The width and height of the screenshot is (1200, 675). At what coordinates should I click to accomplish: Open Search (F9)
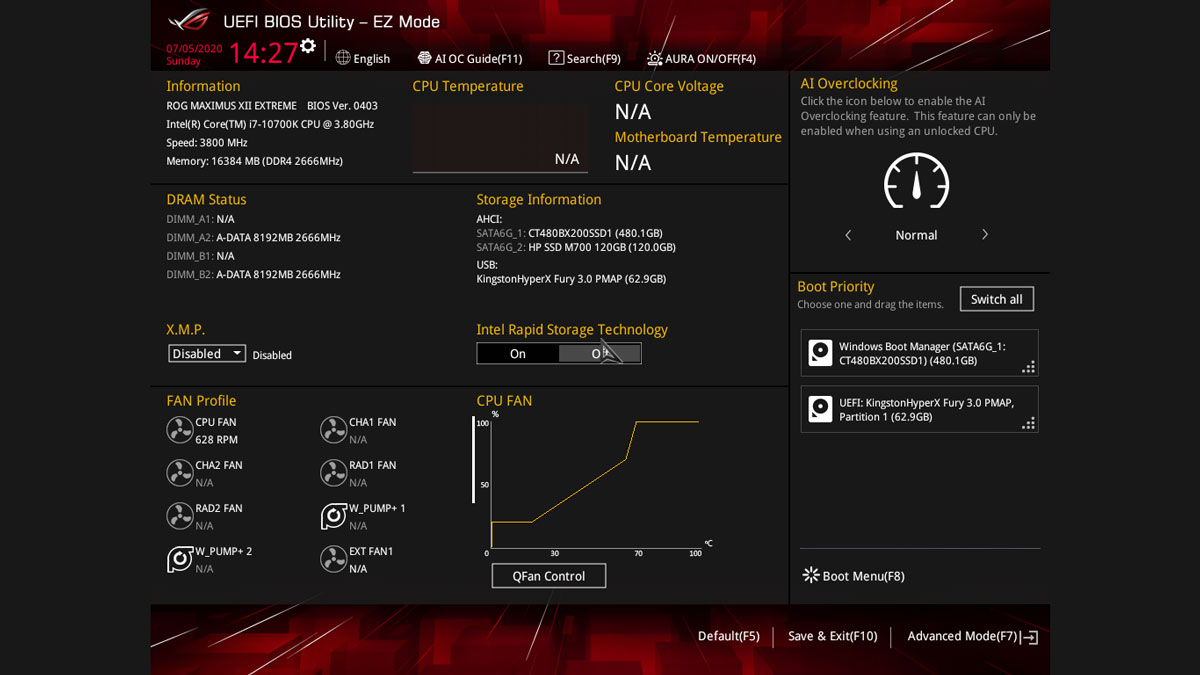point(585,58)
